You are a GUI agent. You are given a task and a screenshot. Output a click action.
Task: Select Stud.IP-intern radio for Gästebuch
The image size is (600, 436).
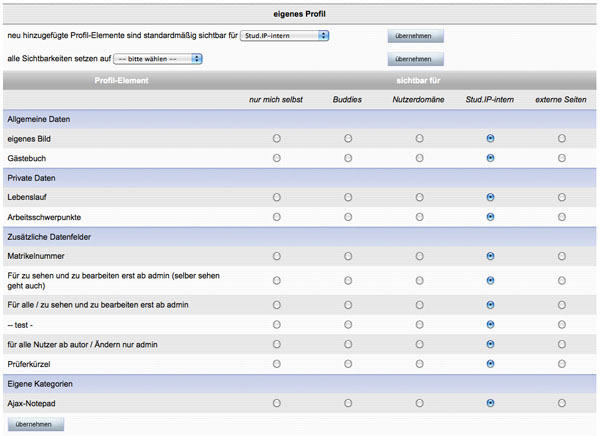(x=490, y=158)
